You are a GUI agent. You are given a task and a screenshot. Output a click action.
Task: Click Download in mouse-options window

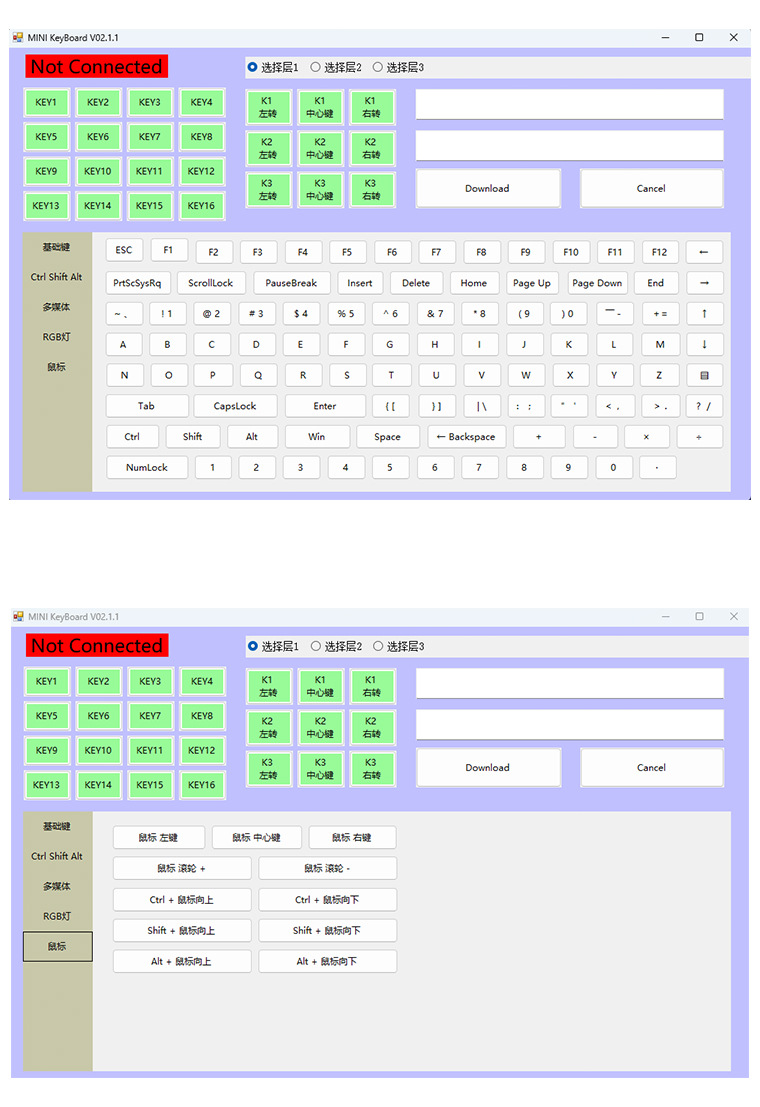(x=487, y=767)
